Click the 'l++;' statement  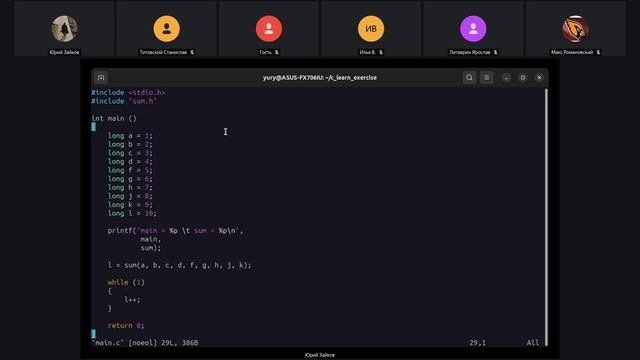pos(132,300)
